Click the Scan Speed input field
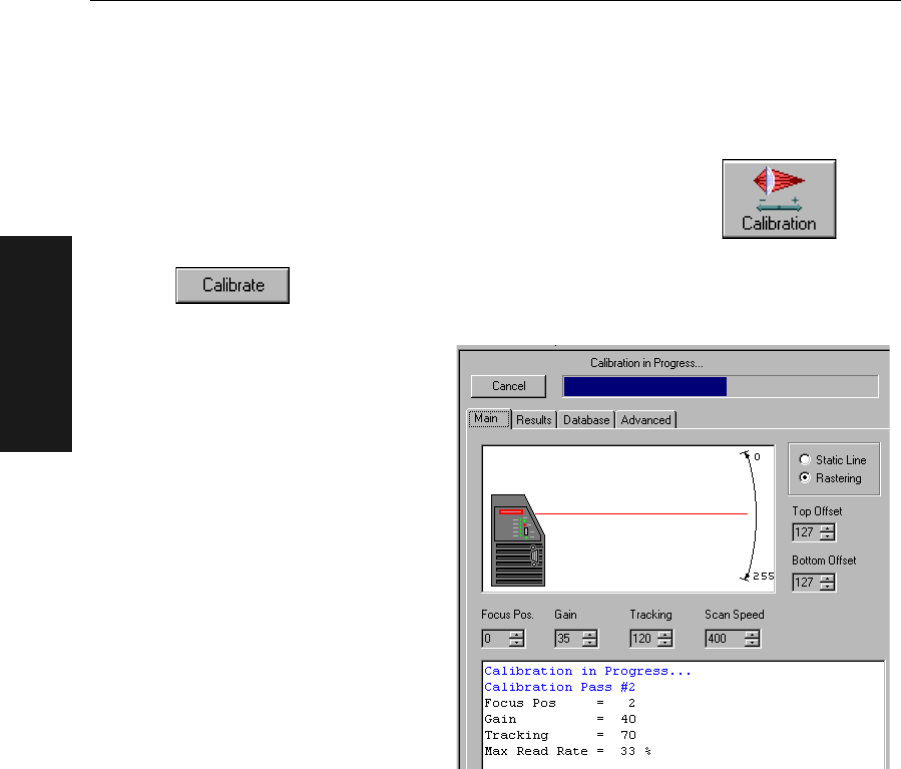Viewport: 901px width, 769px height. tap(725, 639)
